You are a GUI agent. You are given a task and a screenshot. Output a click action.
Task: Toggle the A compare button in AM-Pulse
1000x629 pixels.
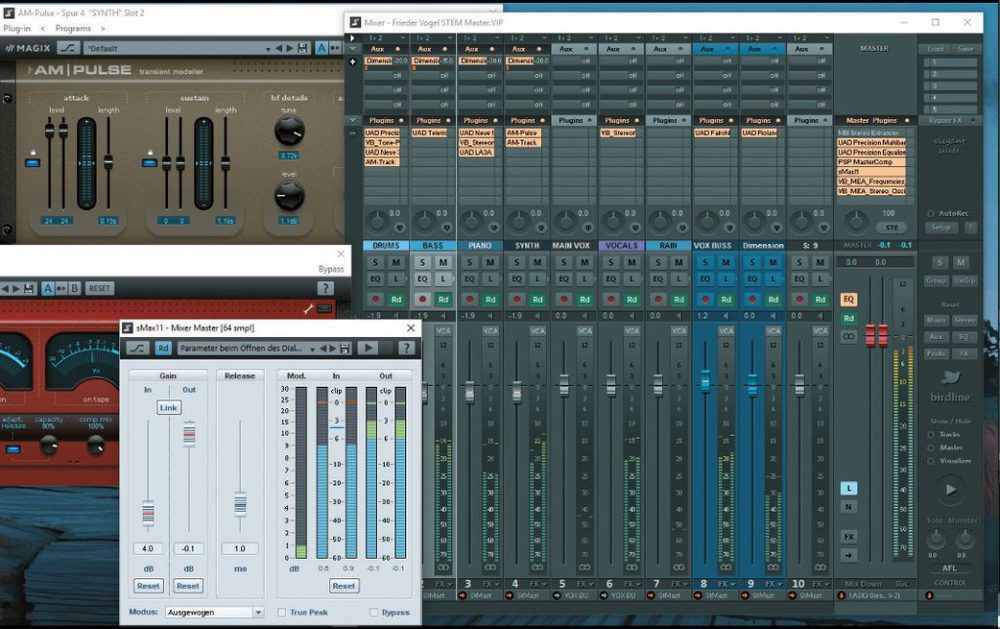321,48
